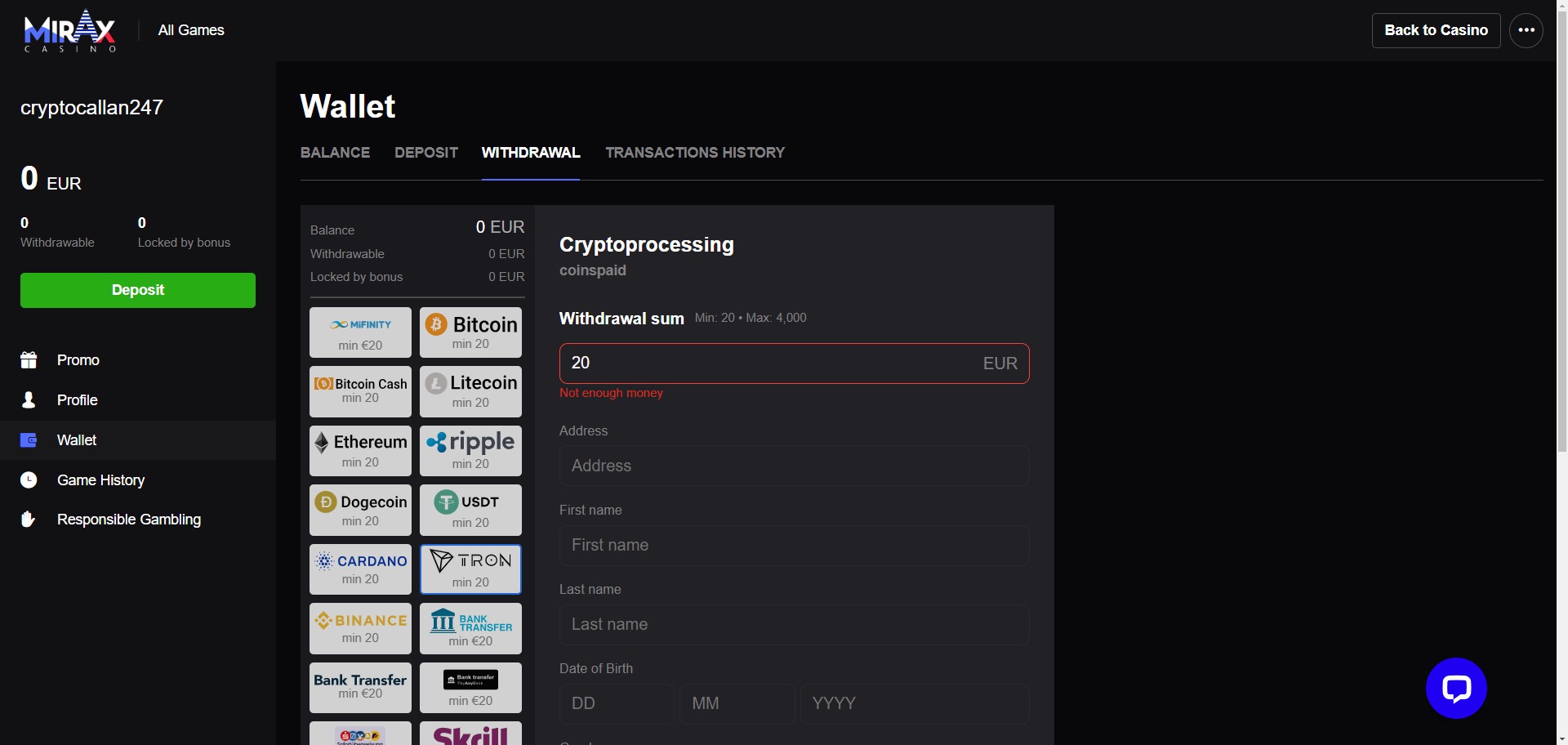The width and height of the screenshot is (1568, 745).
Task: Pick the Ripple payment tile
Action: click(x=470, y=450)
